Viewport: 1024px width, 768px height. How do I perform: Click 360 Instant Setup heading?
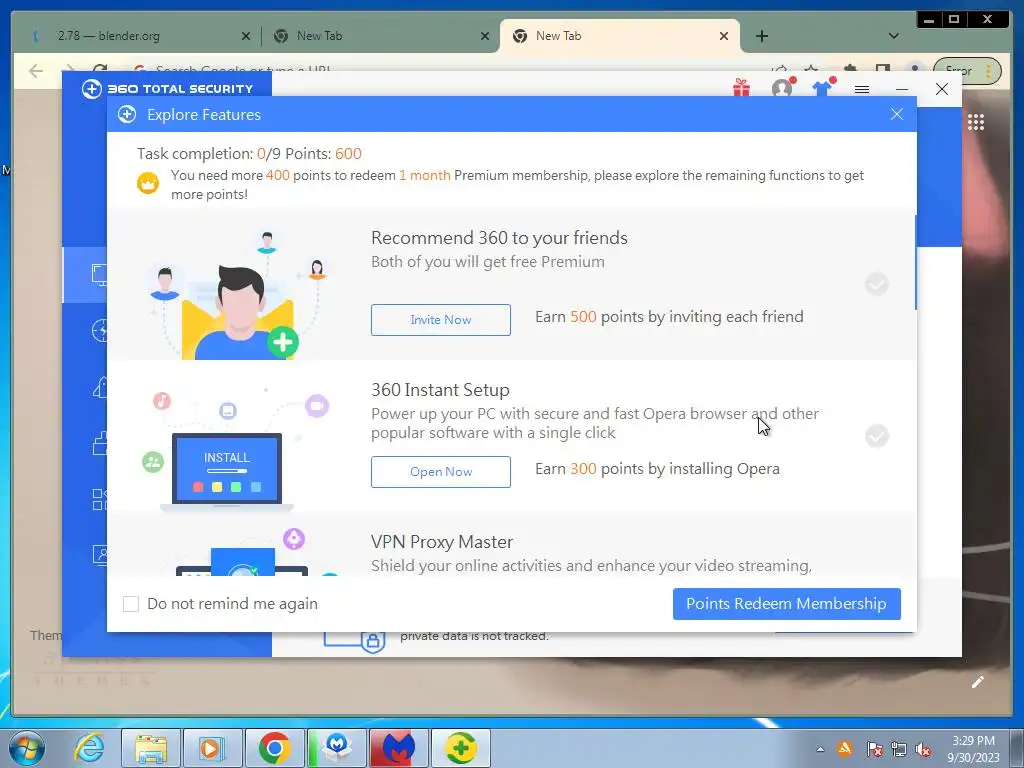[440, 390]
